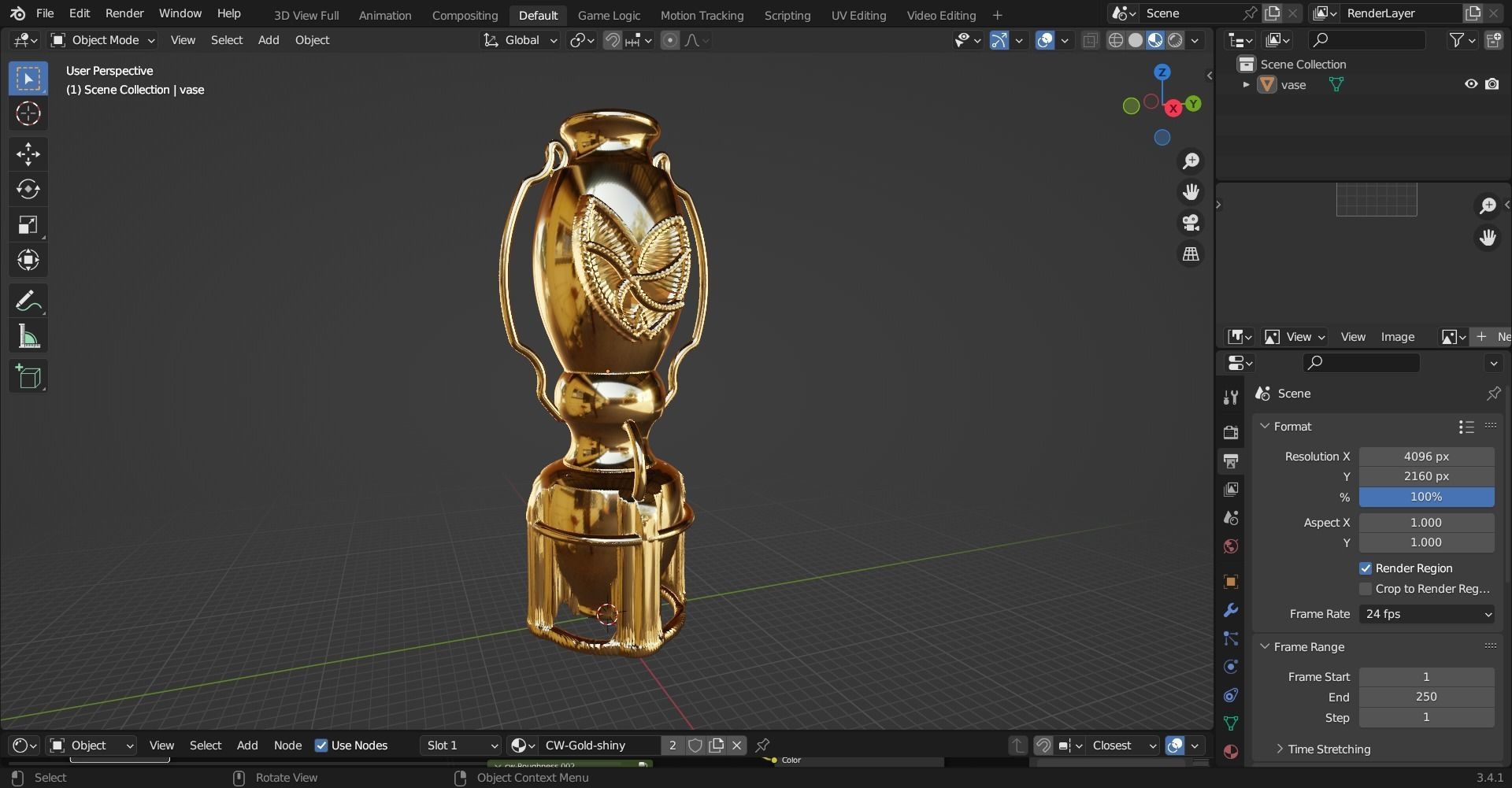This screenshot has width=1512, height=788.
Task: Open the Tool properties tab
Action: coord(1231,398)
